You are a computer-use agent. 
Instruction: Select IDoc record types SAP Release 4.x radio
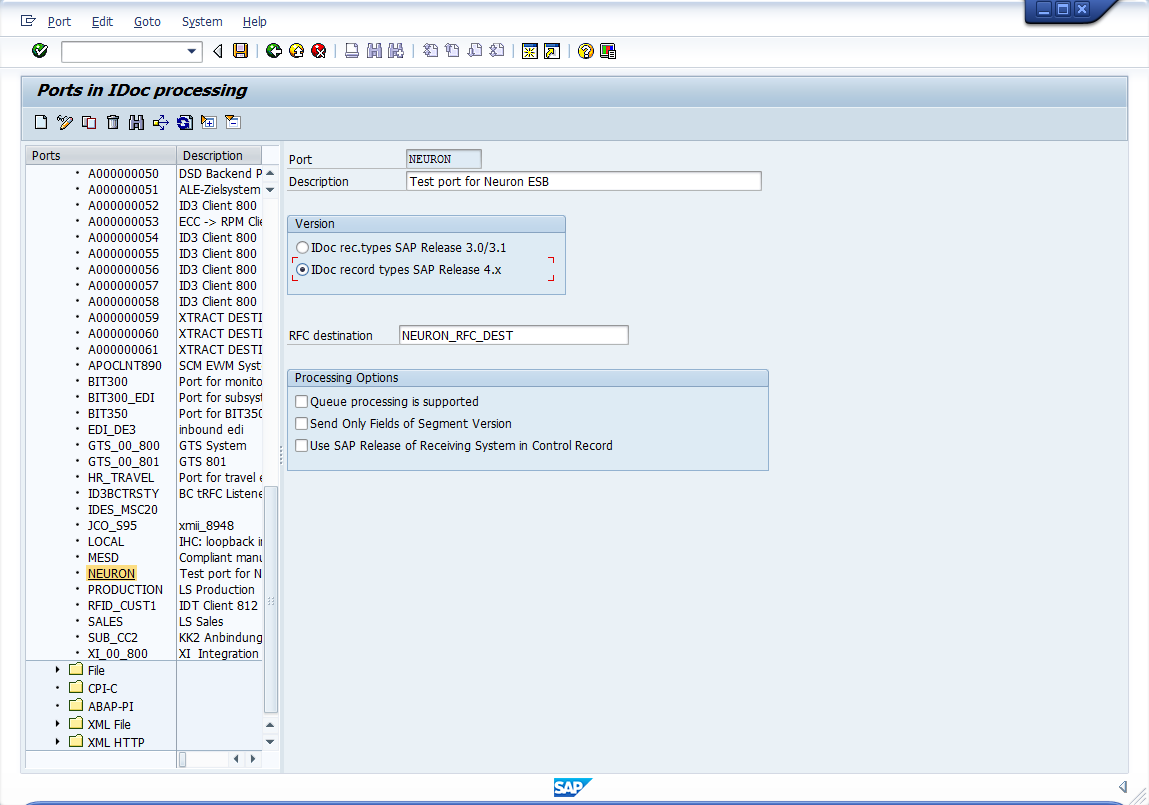302,270
